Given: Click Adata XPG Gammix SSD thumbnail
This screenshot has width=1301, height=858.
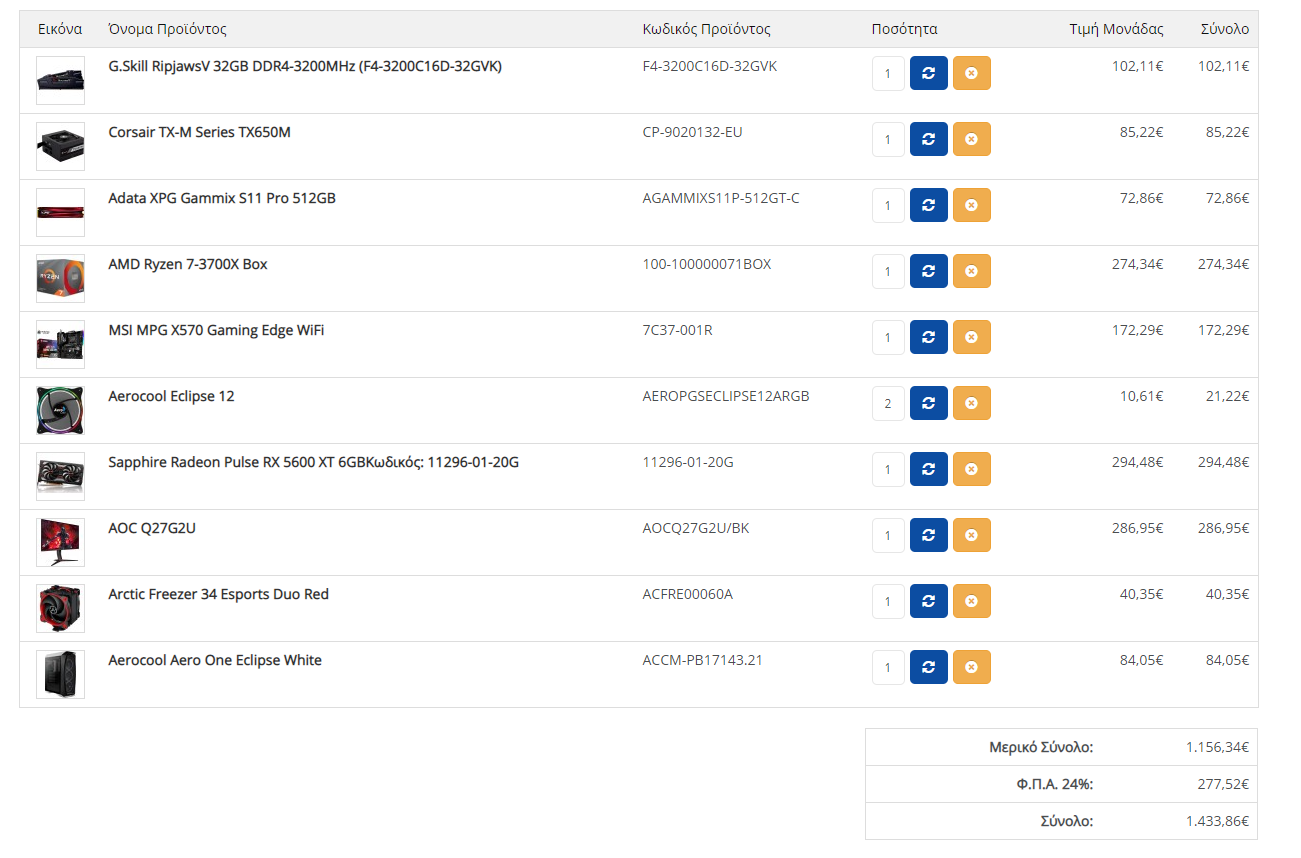Looking at the screenshot, I should click(x=60, y=212).
